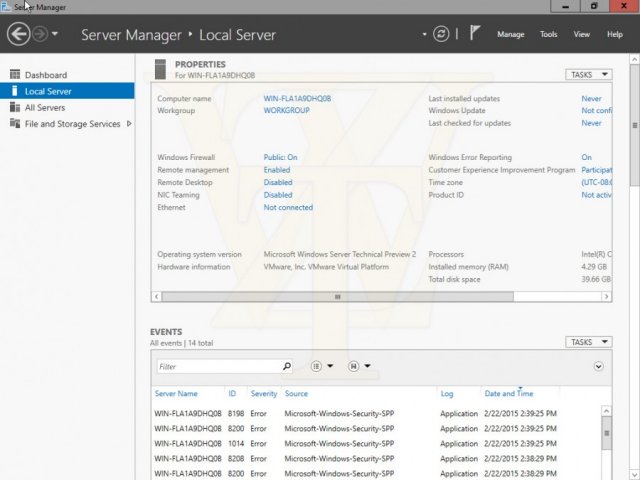Click the events list criteria icon

tap(316, 366)
